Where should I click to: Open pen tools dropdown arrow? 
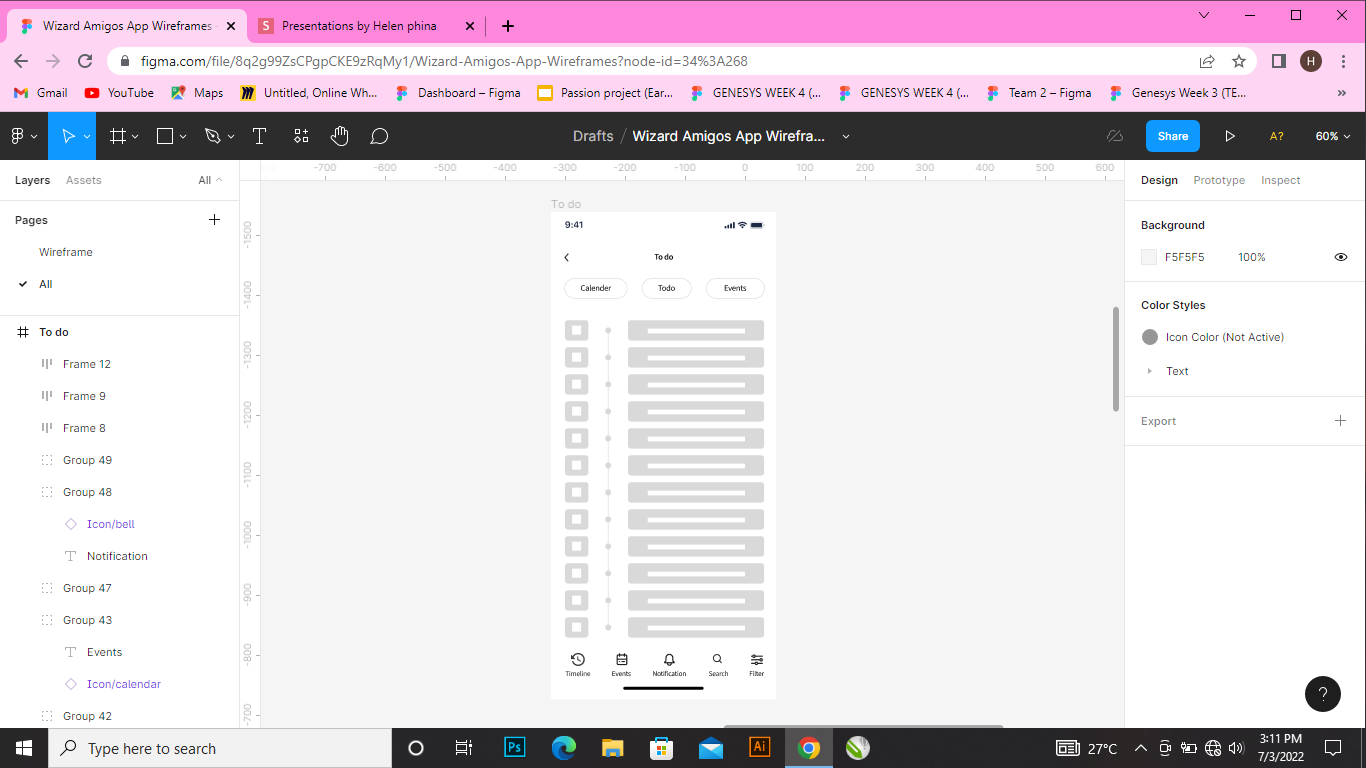tap(231, 136)
